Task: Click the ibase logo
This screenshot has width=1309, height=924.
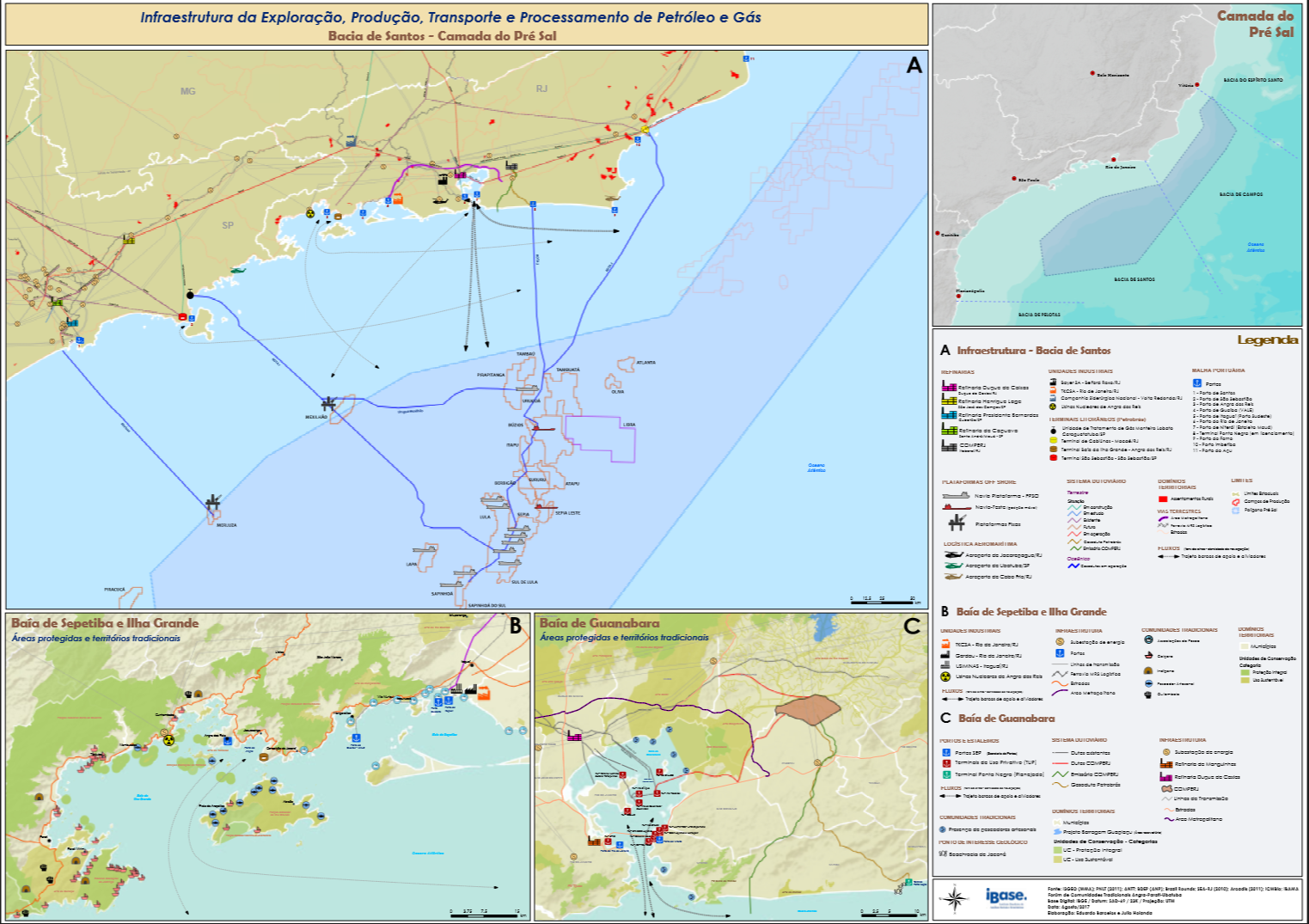Action: [1005, 897]
